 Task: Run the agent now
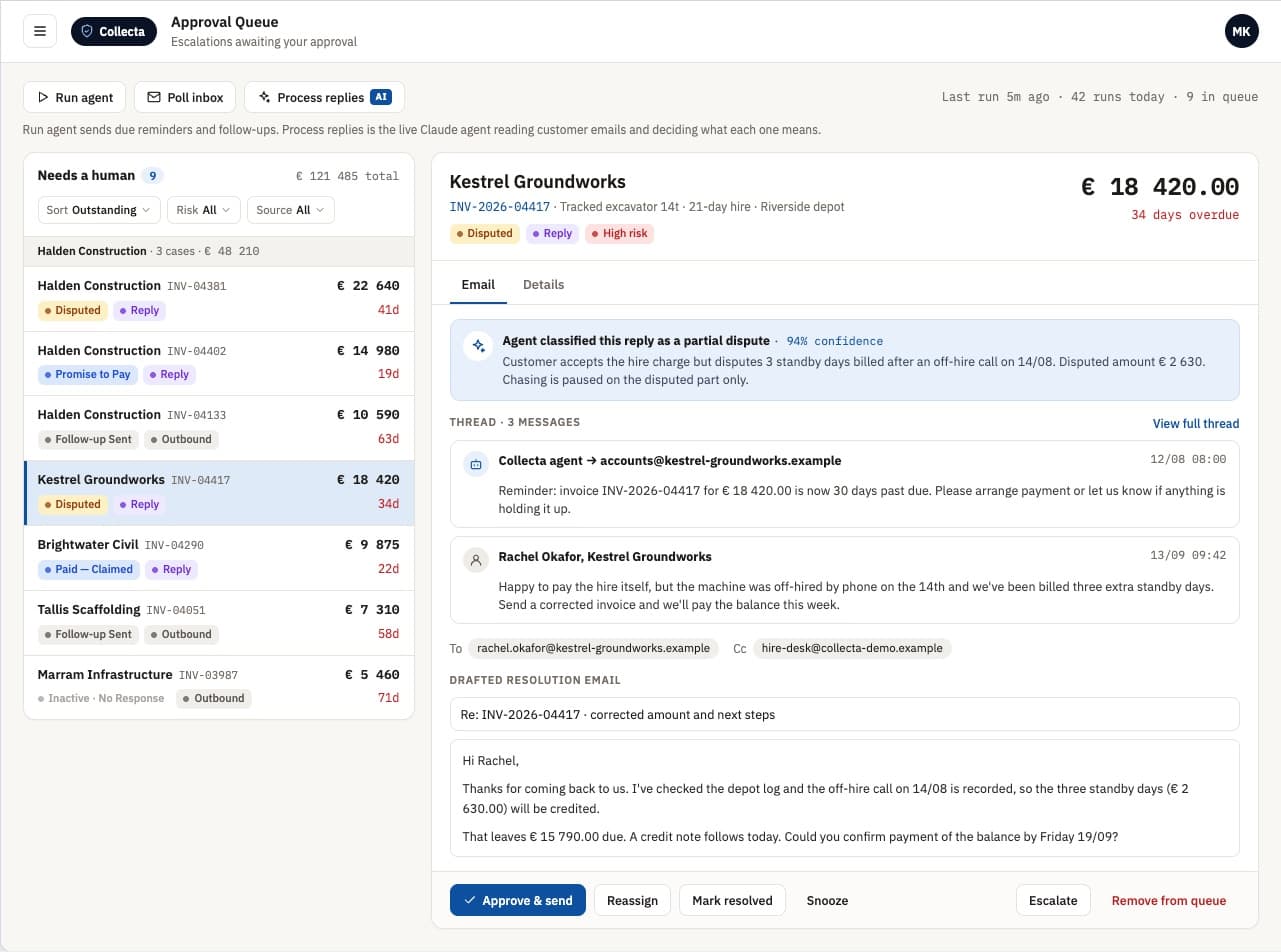[74, 97]
